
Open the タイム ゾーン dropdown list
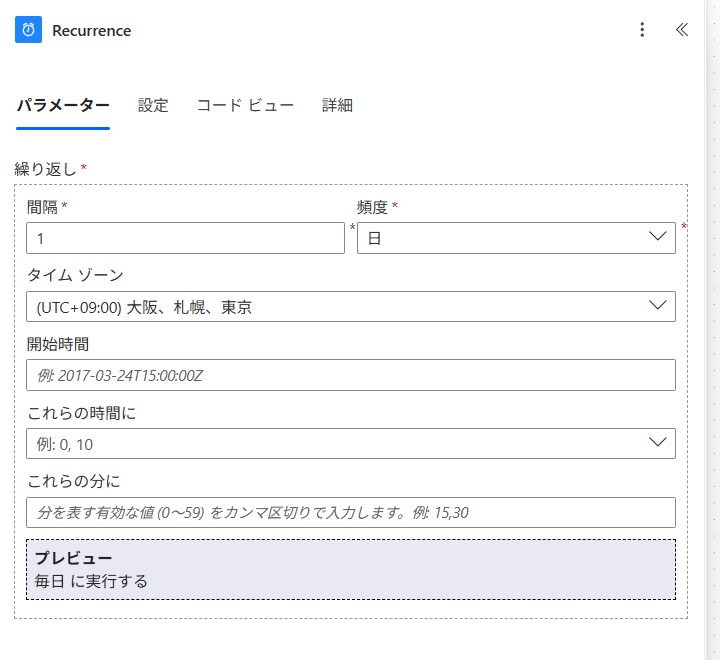[x=350, y=306]
